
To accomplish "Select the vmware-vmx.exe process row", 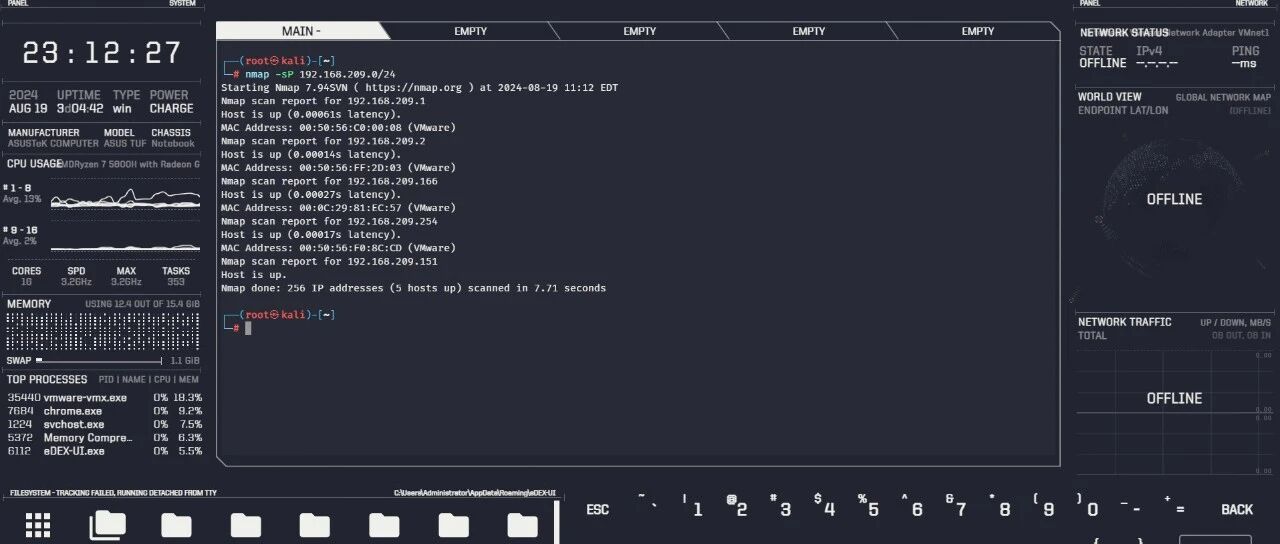I will [104, 397].
